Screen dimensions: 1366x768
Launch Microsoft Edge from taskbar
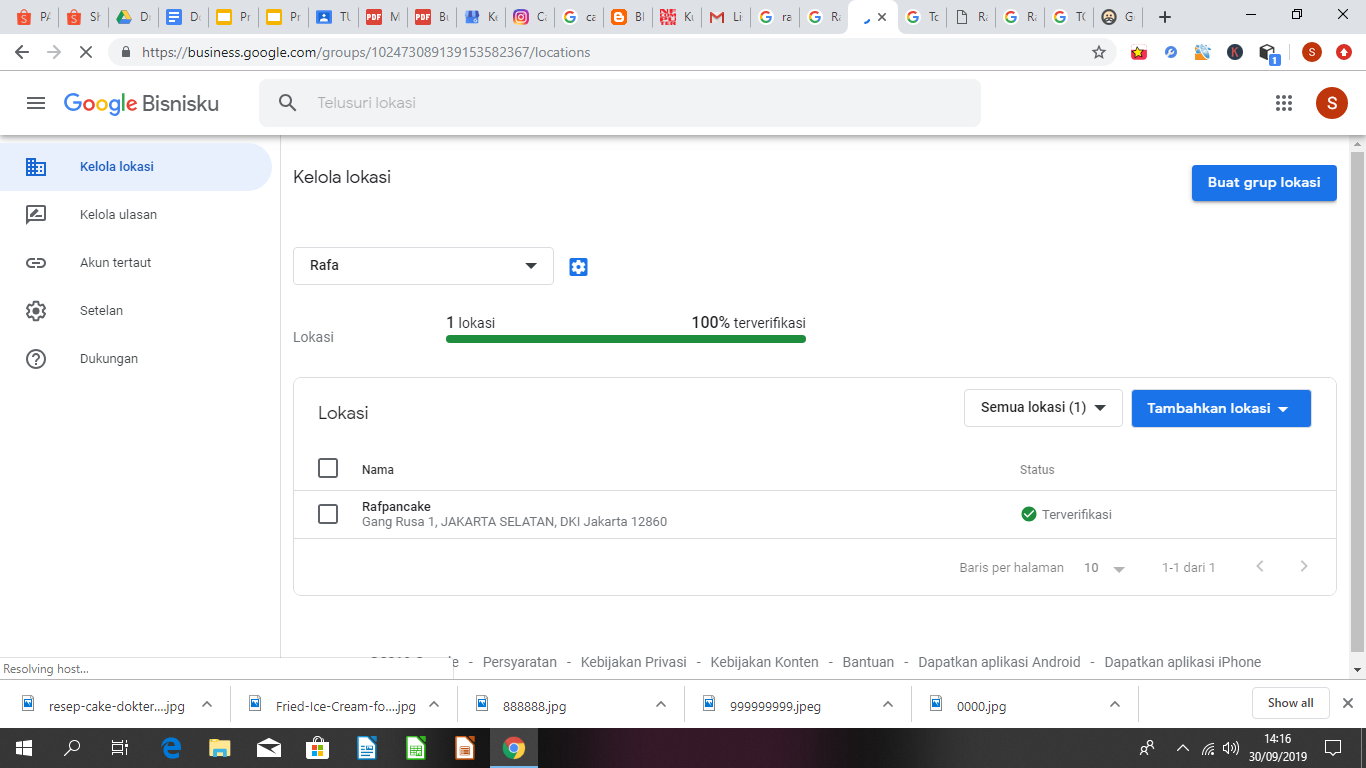click(171, 747)
